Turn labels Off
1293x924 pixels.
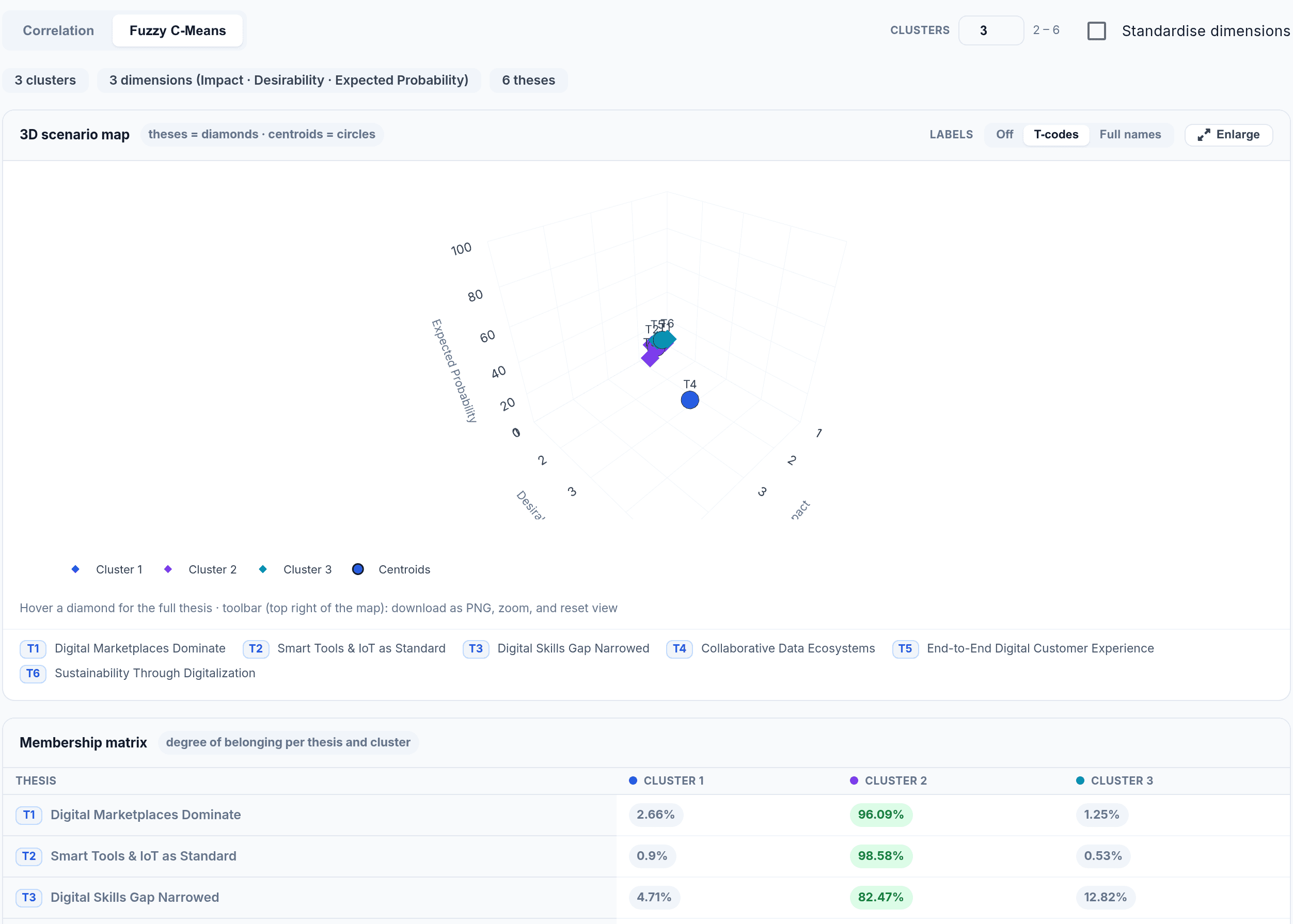click(1004, 135)
